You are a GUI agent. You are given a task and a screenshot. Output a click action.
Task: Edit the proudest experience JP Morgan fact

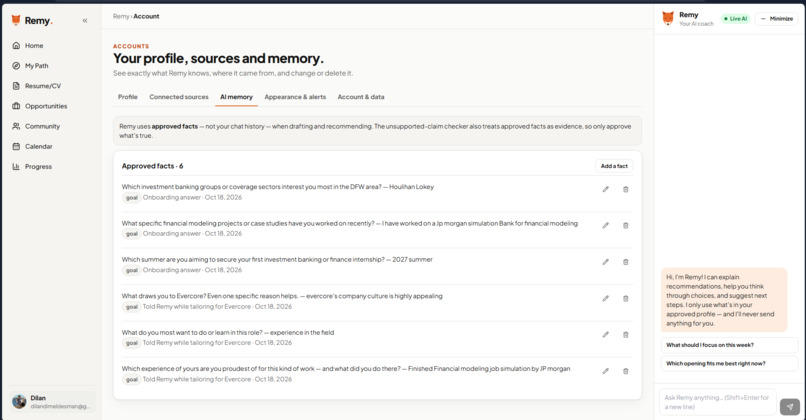[x=606, y=371]
